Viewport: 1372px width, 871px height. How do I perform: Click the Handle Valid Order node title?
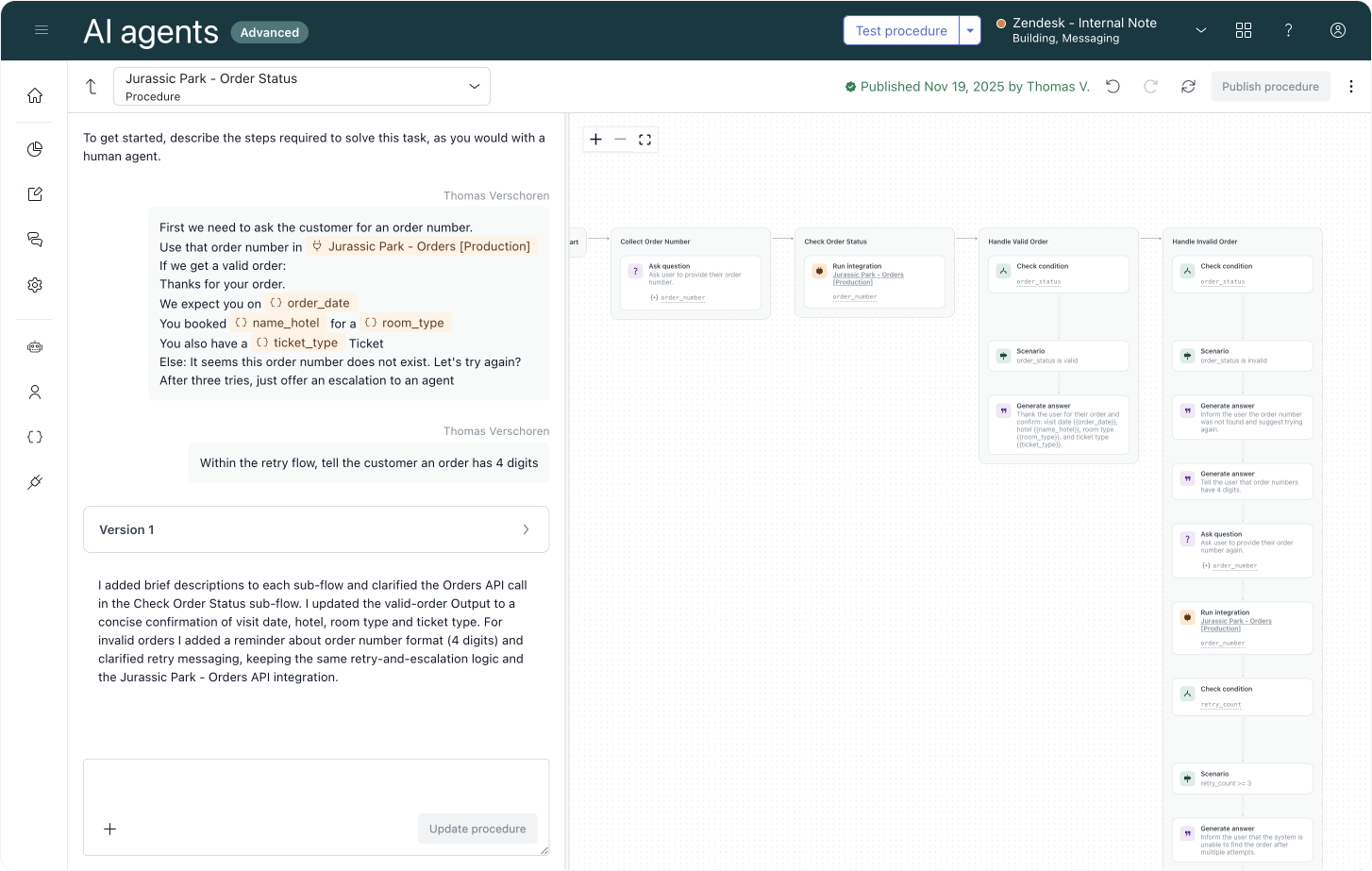(1018, 242)
